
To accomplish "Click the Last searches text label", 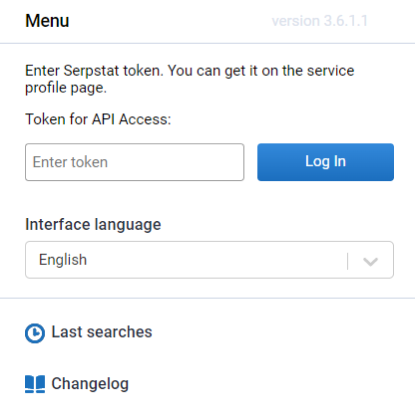I will (102, 332).
